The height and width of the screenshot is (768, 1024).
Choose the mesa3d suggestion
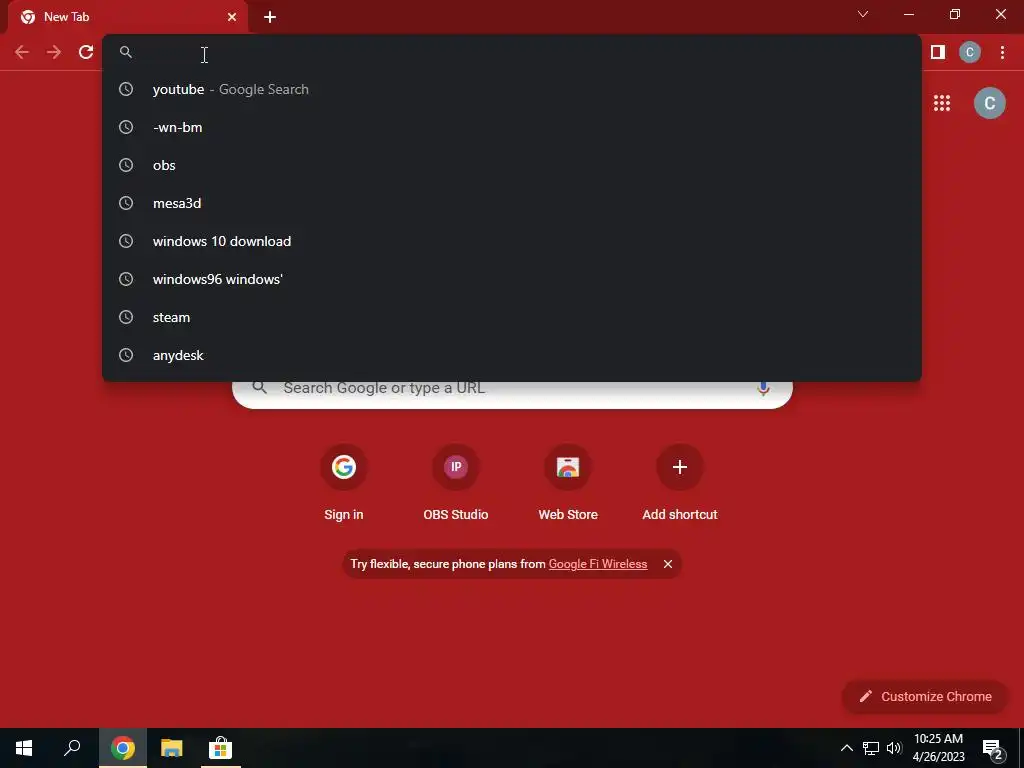pos(512,203)
